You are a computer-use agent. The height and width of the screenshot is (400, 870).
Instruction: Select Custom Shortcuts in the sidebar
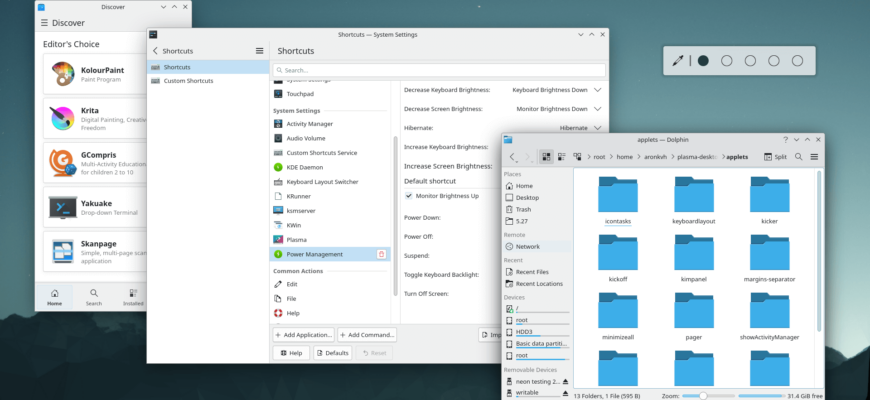[208, 81]
